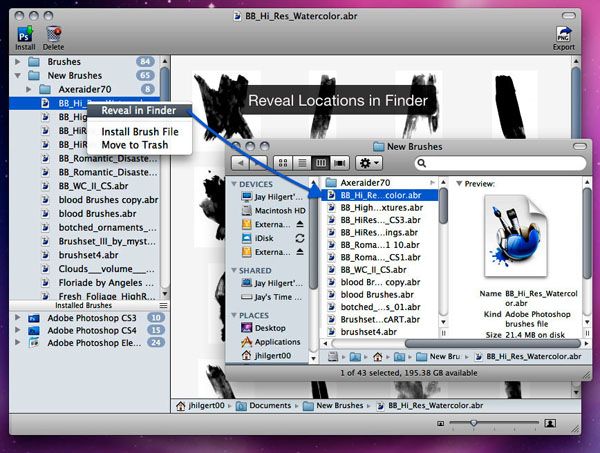Open Applications in Finder PLACES
This screenshot has width=600, height=453.
click(x=271, y=342)
